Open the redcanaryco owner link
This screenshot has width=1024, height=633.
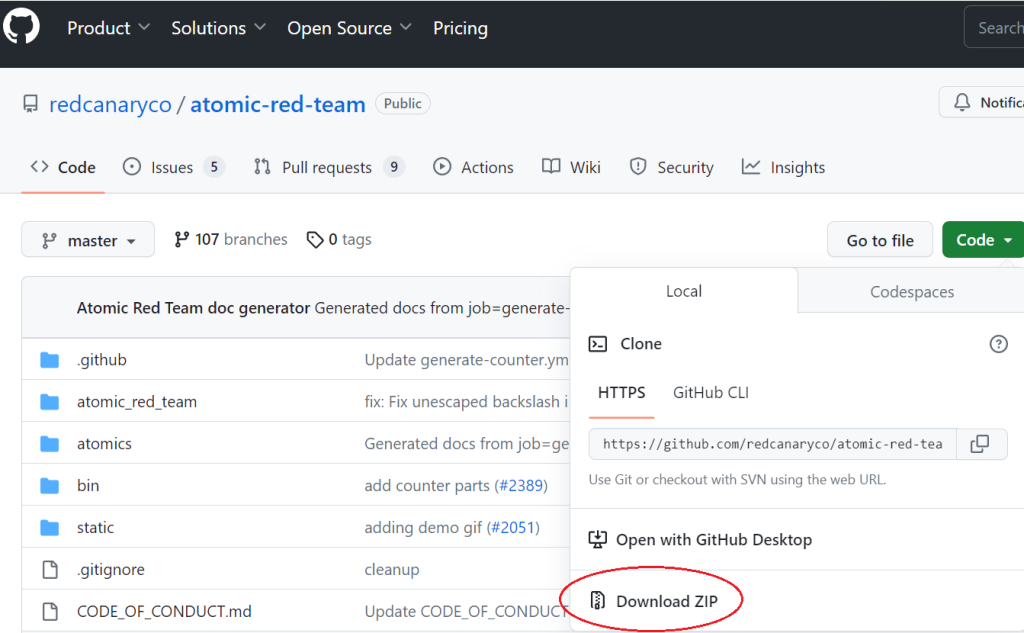click(110, 104)
